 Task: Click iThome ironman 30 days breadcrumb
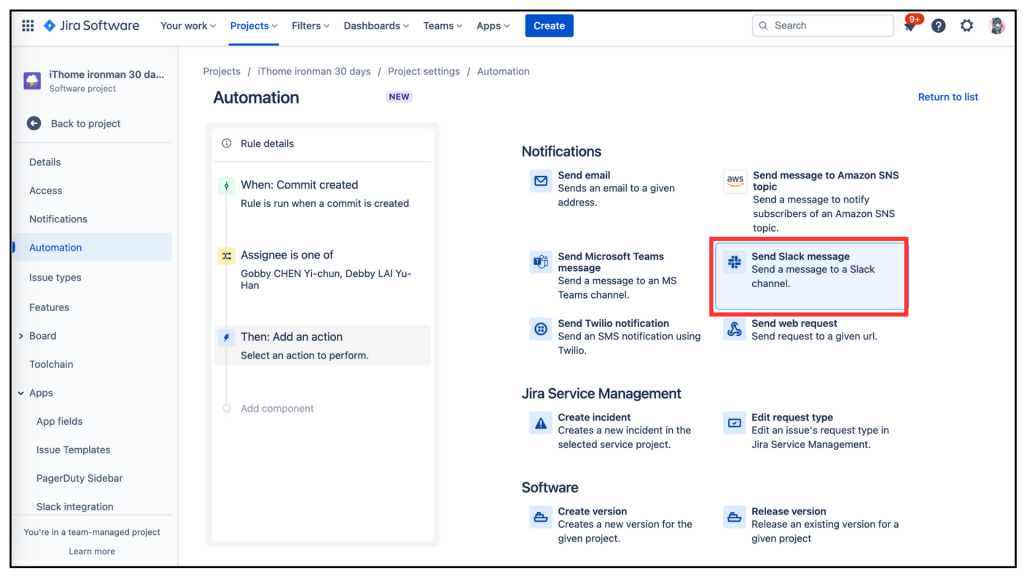tap(313, 71)
